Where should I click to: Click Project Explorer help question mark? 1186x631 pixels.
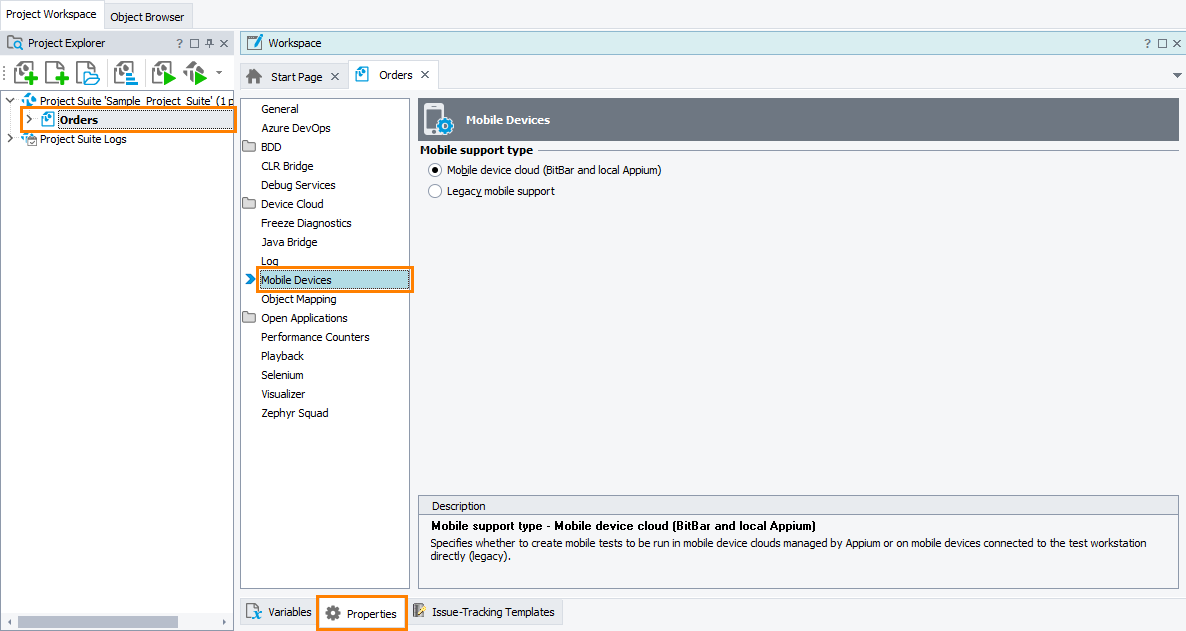(x=180, y=44)
